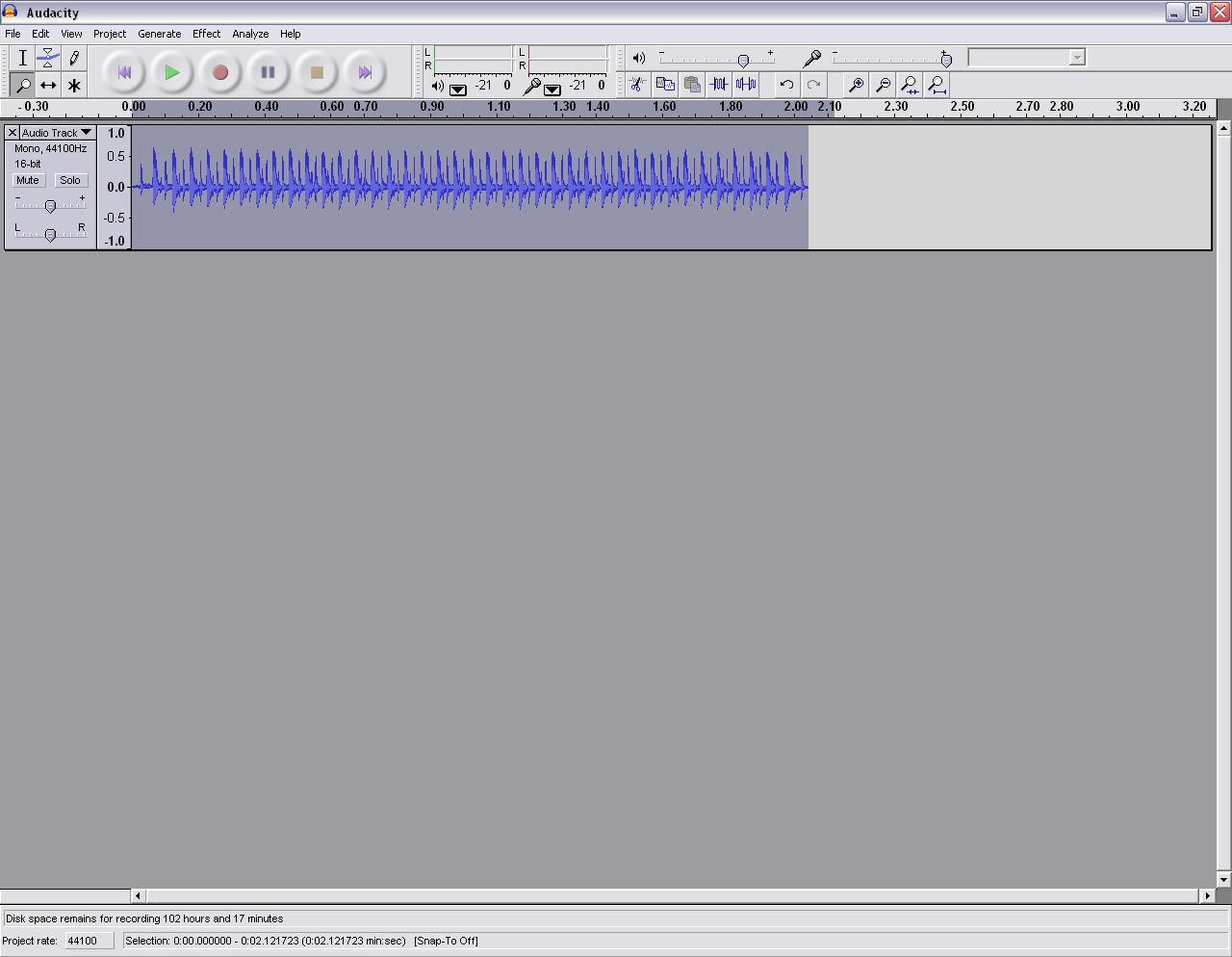Open the Audio Track dropdown menu

[57, 133]
